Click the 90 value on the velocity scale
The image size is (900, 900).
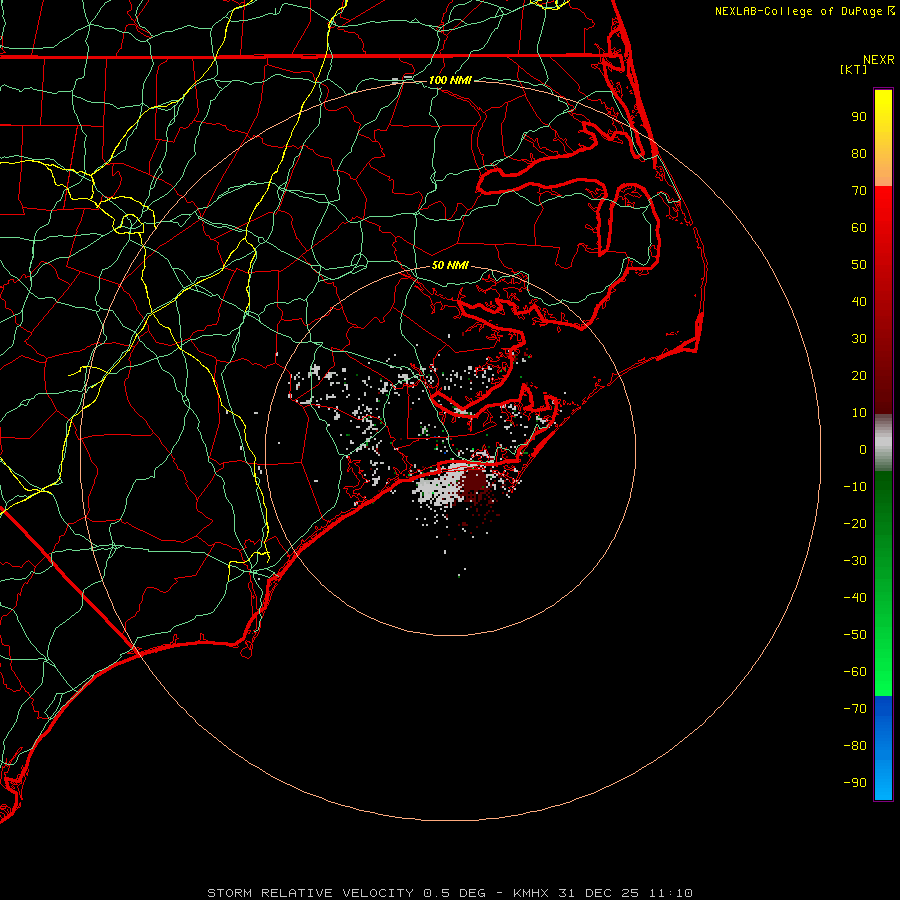859,117
